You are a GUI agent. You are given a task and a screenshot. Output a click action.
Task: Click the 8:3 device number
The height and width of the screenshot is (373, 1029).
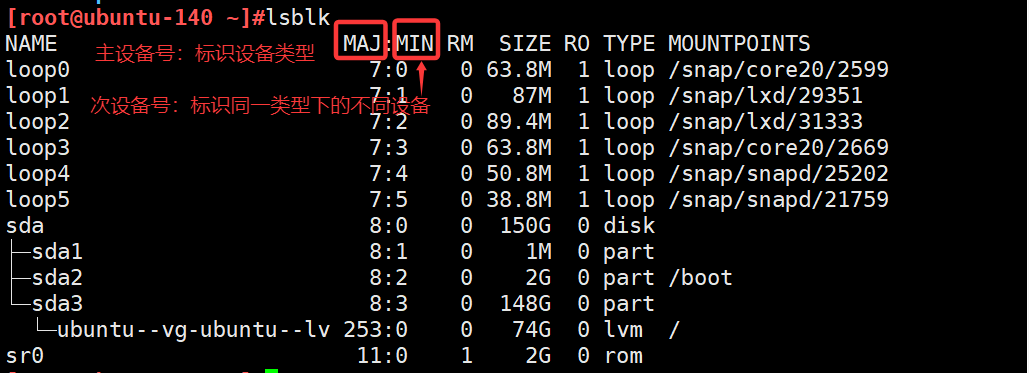[x=389, y=303]
